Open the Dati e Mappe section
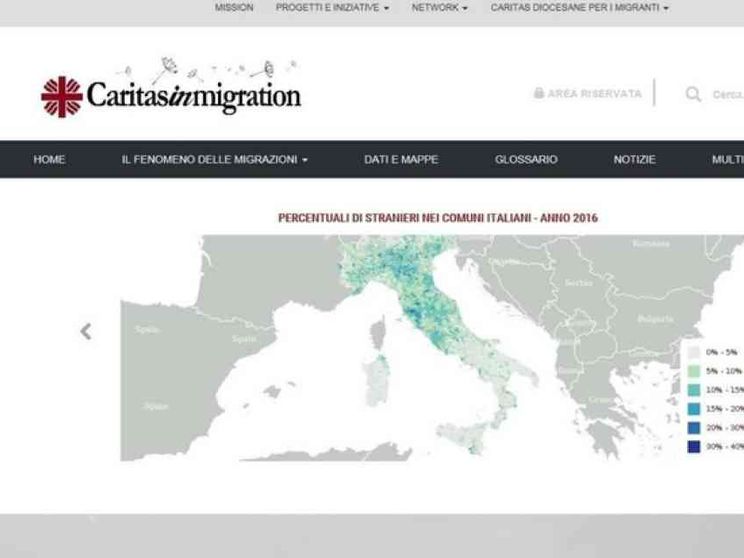The width and height of the screenshot is (744, 558). click(x=401, y=159)
